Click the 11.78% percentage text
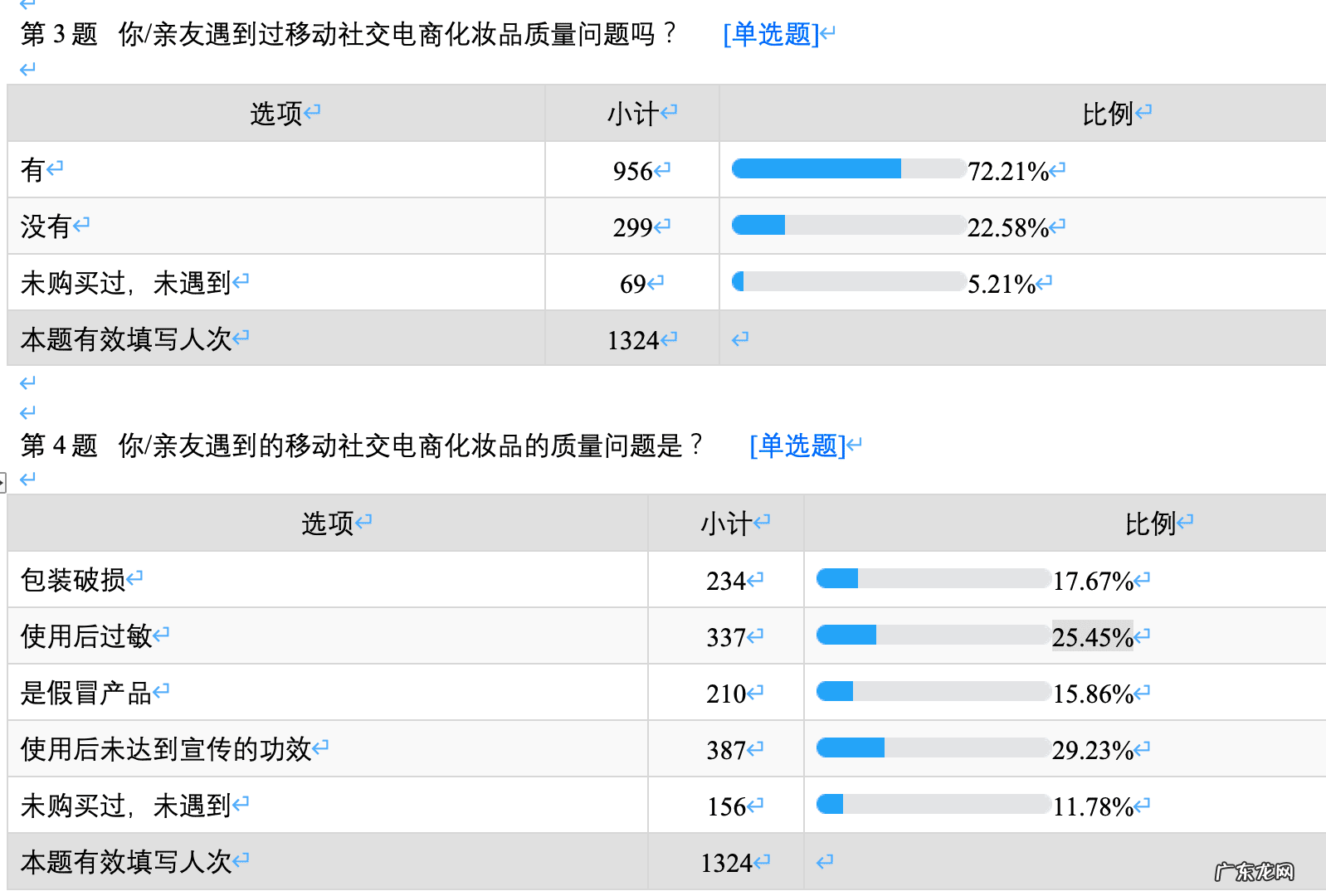This screenshot has height=896, width=1326. tap(1093, 806)
